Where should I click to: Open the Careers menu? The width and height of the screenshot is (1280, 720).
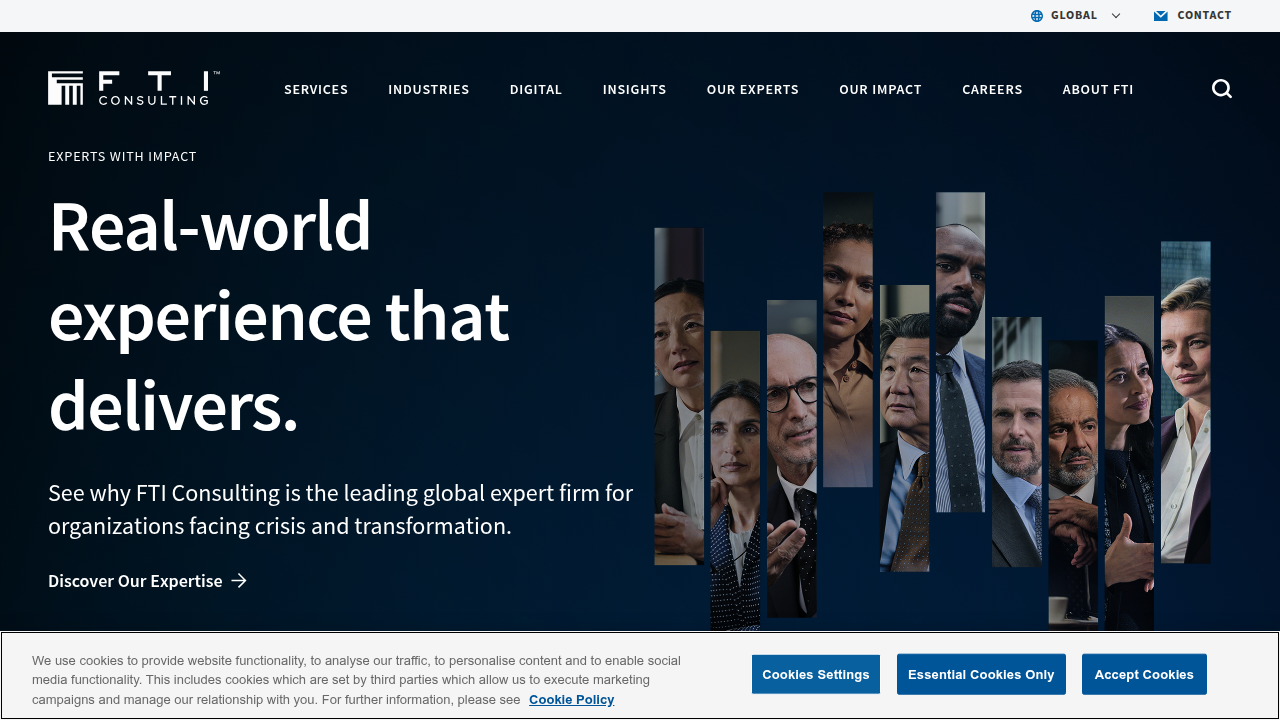(x=992, y=89)
